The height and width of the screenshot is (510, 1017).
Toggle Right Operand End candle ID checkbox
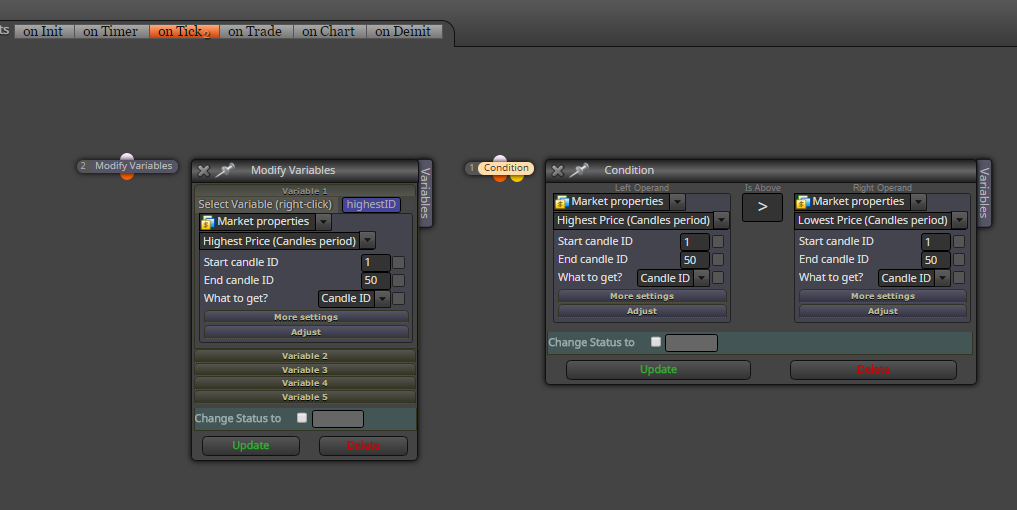(x=959, y=260)
